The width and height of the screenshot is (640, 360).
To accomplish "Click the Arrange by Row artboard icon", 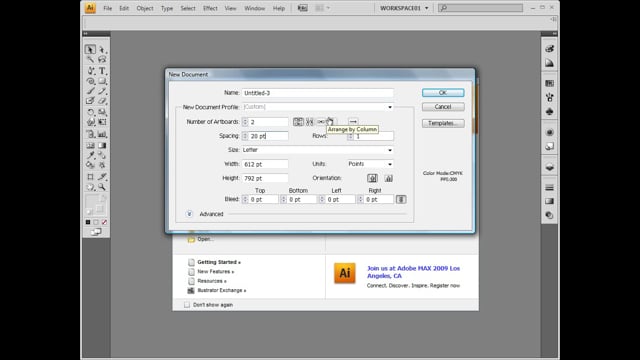I will pos(321,122).
